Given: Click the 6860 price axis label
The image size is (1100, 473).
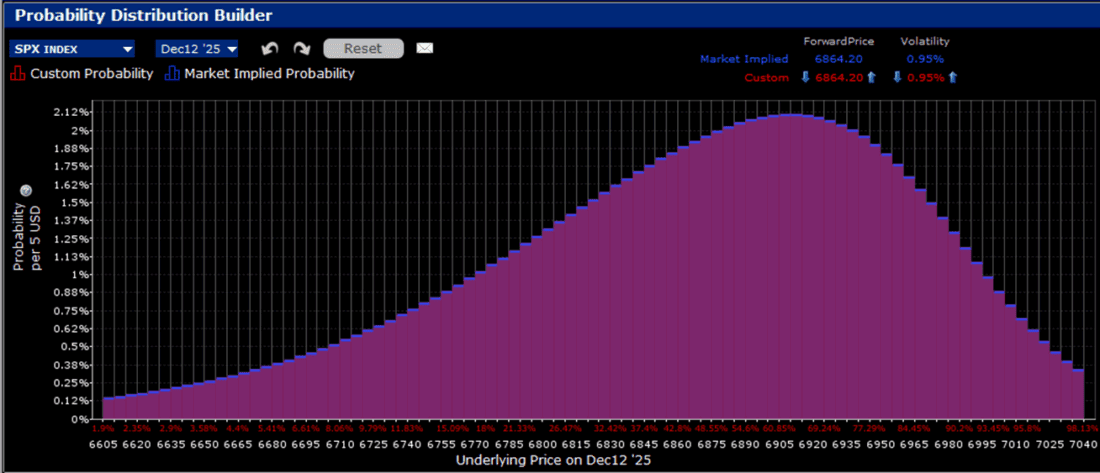Looking at the screenshot, I should click(679, 444).
